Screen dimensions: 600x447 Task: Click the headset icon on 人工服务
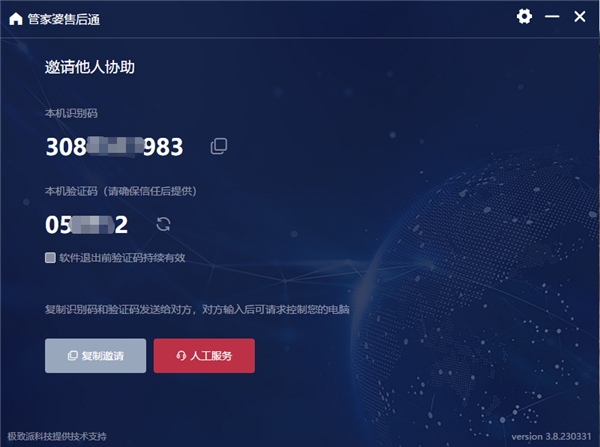point(181,356)
